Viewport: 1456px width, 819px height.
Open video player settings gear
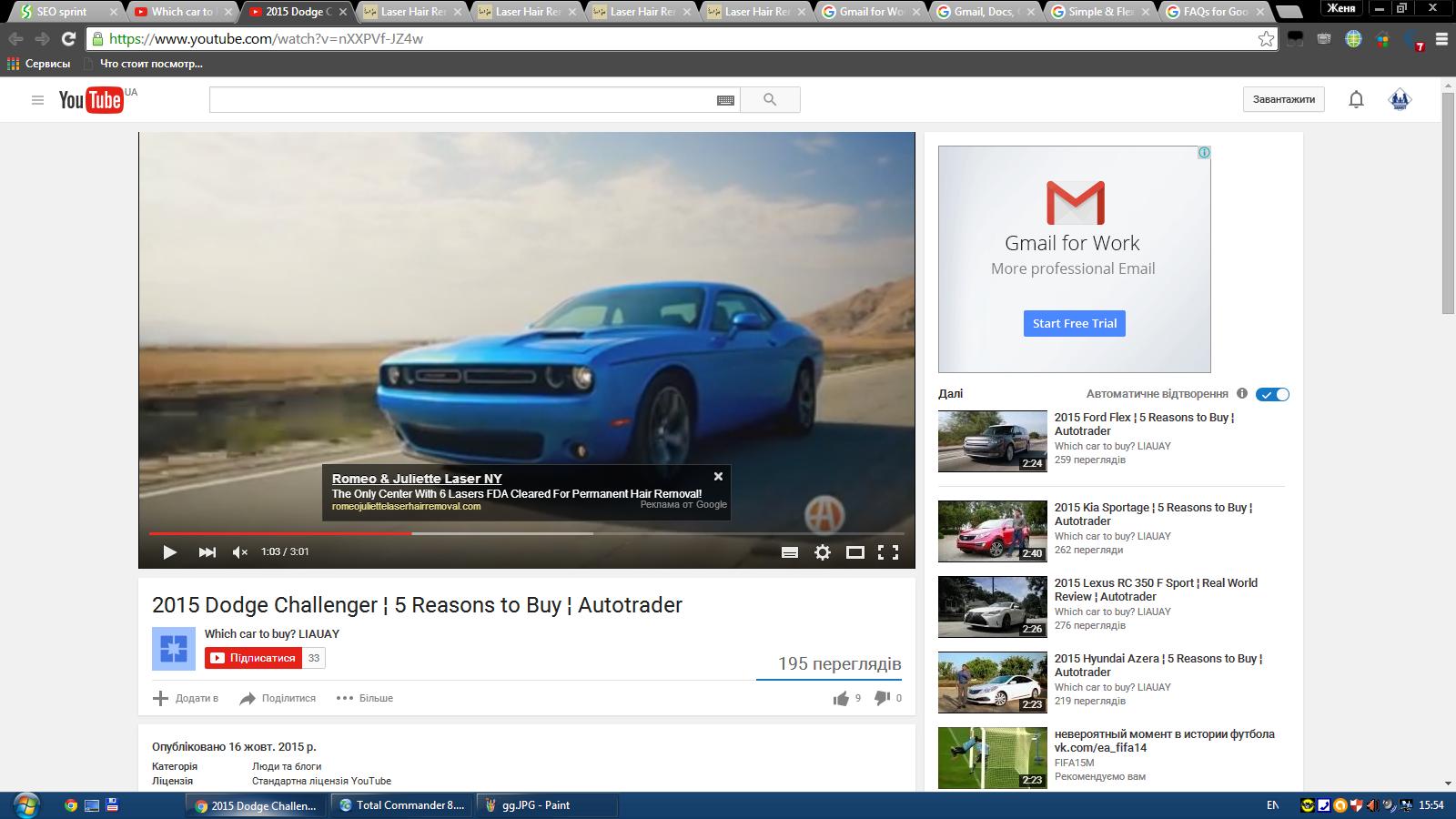823,551
